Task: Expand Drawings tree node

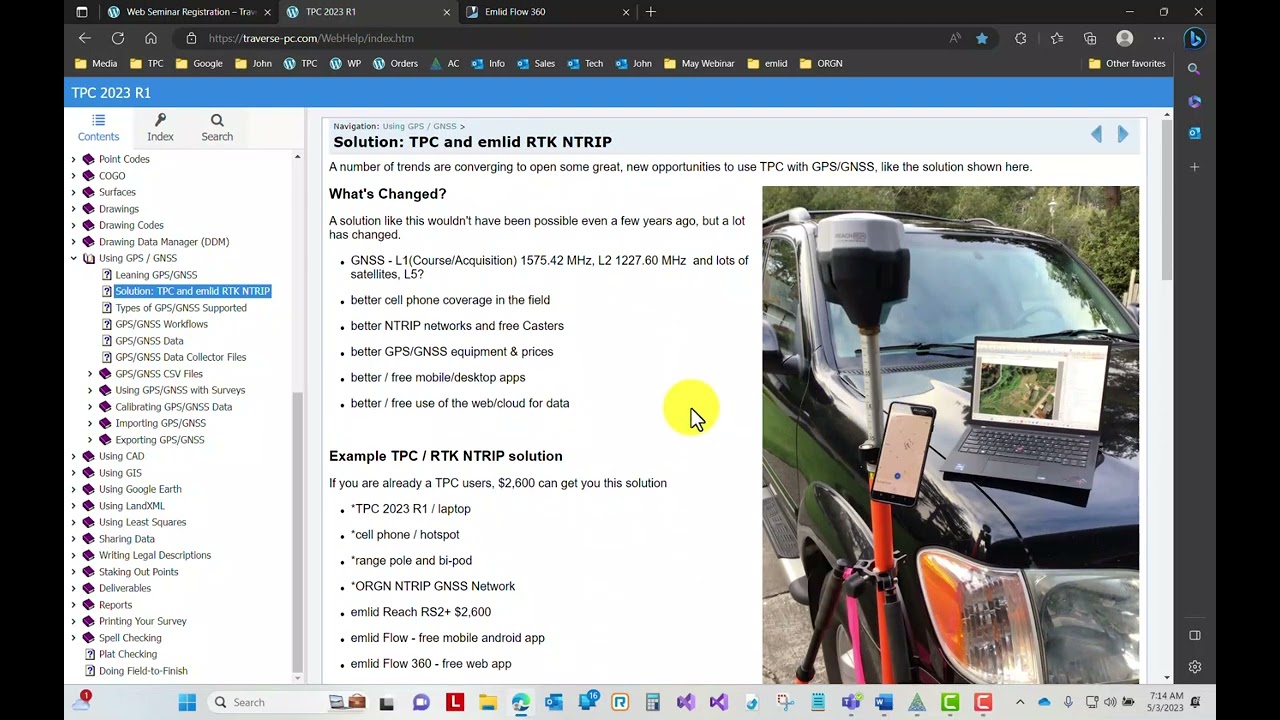Action: pos(73,209)
